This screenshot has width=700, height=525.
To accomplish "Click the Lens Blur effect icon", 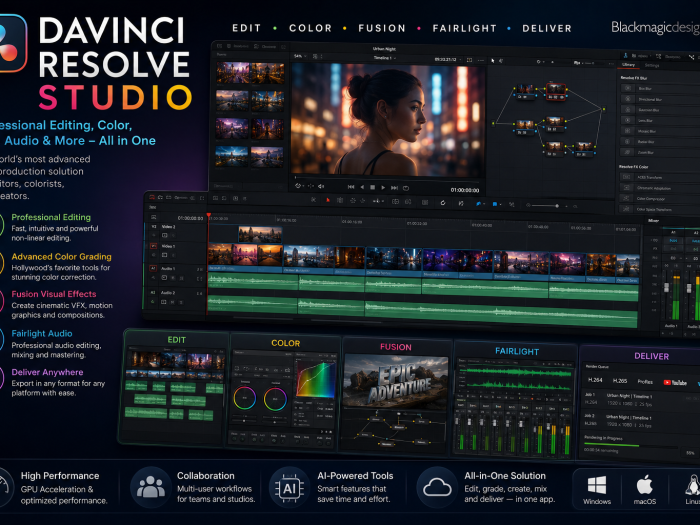I will [x=628, y=121].
